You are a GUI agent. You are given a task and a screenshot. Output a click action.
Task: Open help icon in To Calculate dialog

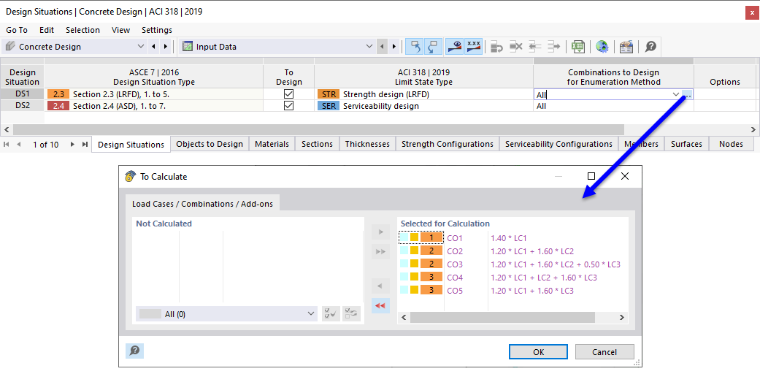pos(135,351)
